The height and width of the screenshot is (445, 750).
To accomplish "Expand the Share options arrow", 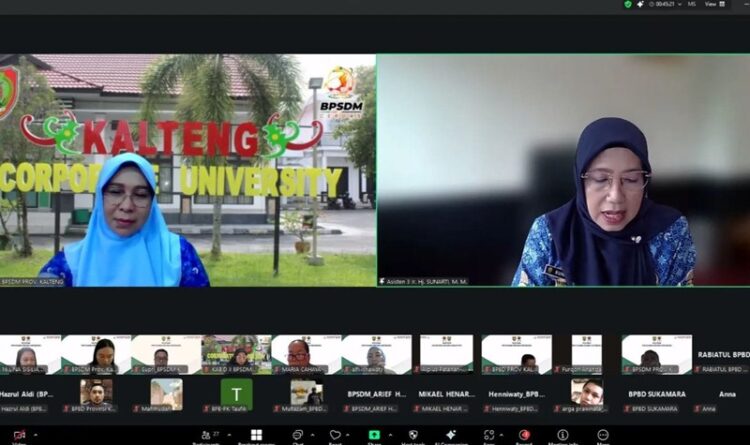I will pyautogui.click(x=390, y=435).
